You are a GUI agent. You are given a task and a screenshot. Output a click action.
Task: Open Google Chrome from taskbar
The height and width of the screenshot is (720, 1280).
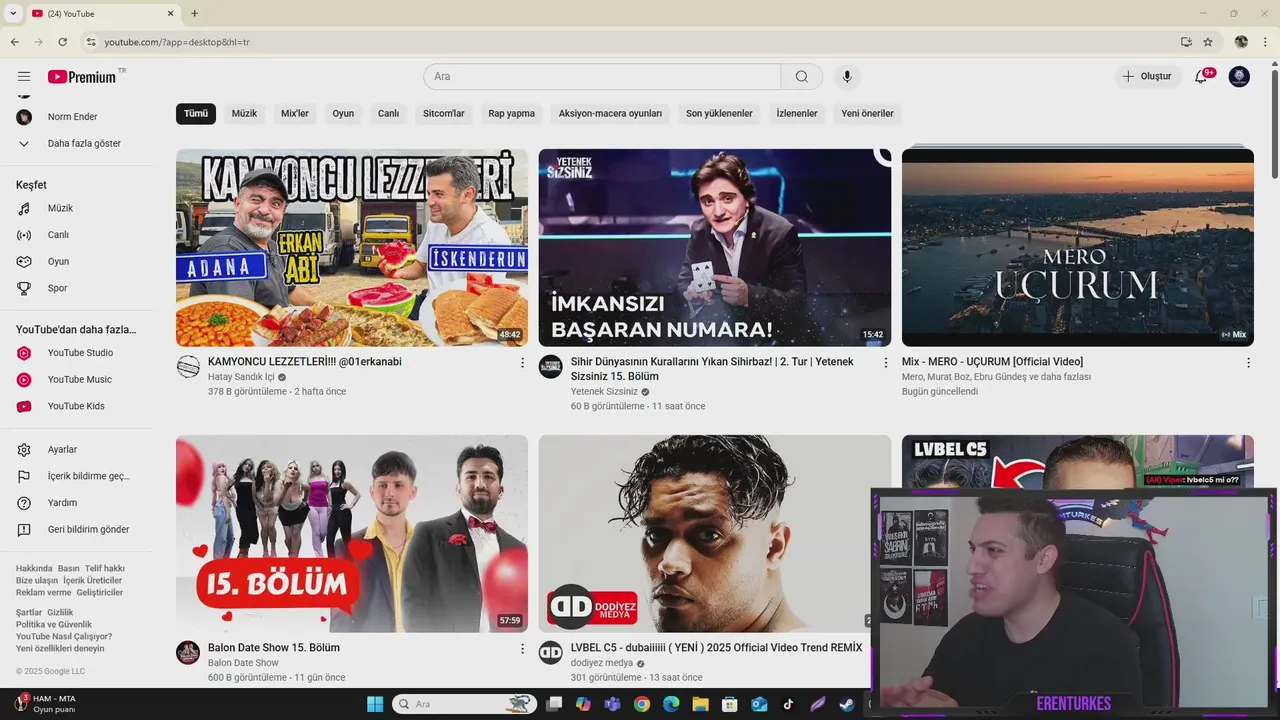pos(642,704)
